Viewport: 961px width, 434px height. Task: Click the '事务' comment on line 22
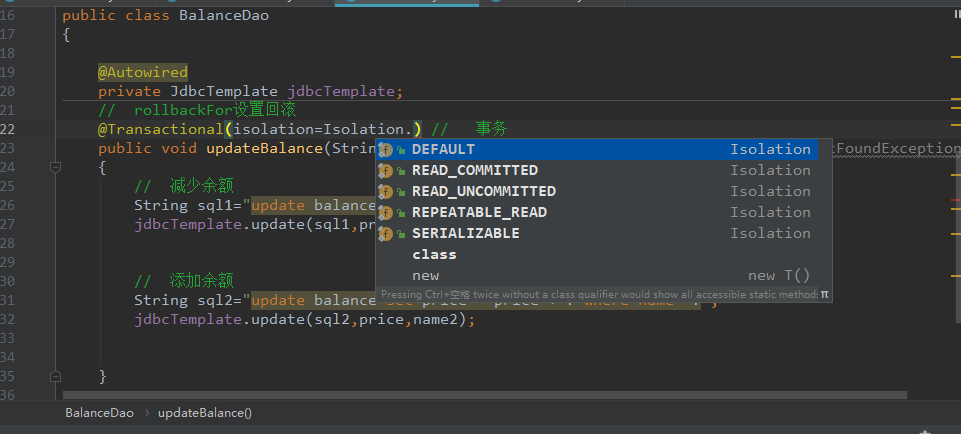492,129
